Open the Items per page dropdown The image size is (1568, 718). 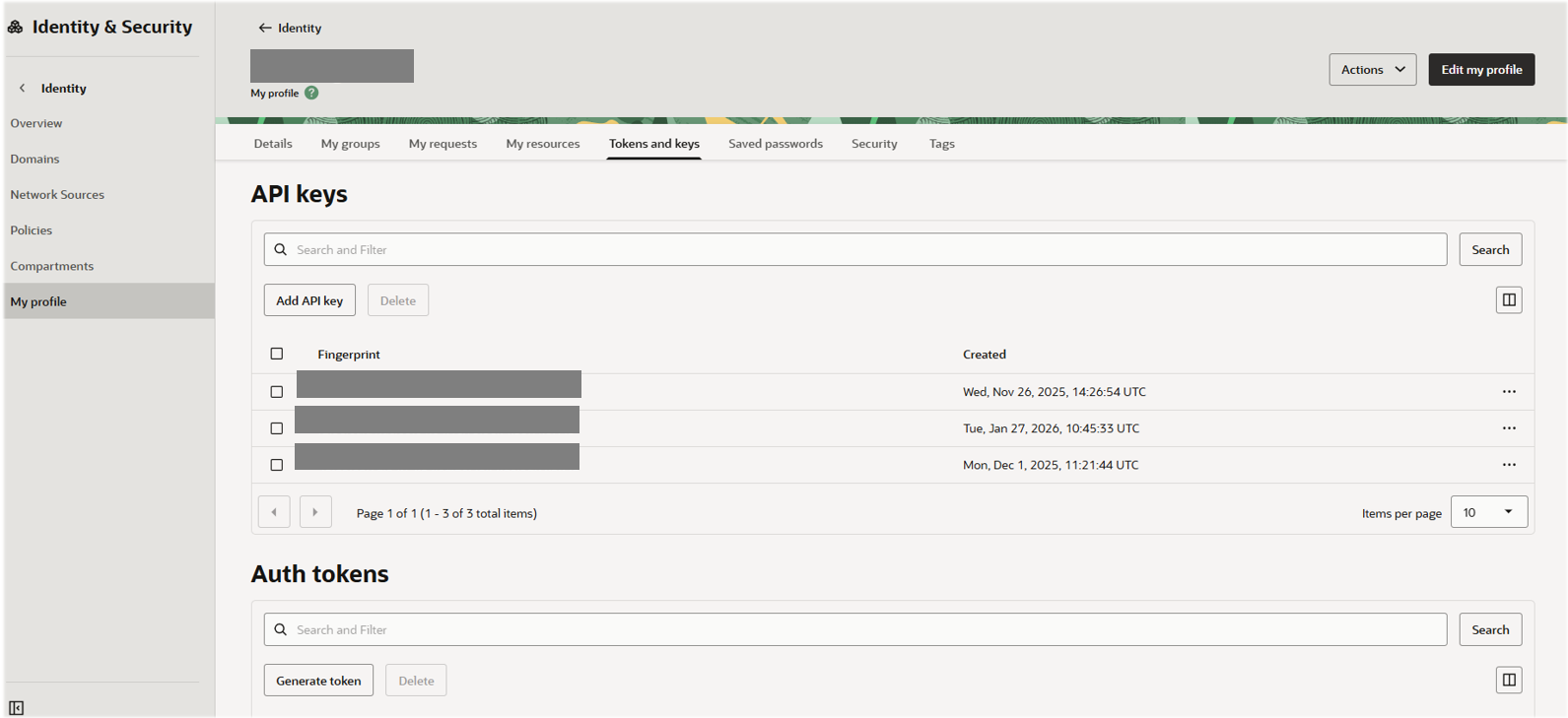(x=1488, y=512)
